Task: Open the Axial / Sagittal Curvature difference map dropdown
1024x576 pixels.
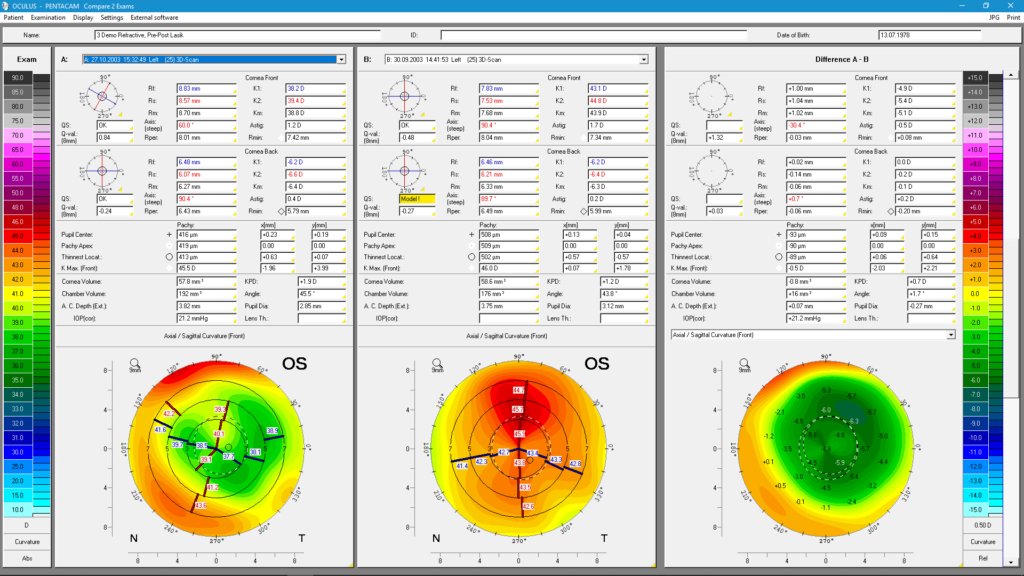Action: 950,335
